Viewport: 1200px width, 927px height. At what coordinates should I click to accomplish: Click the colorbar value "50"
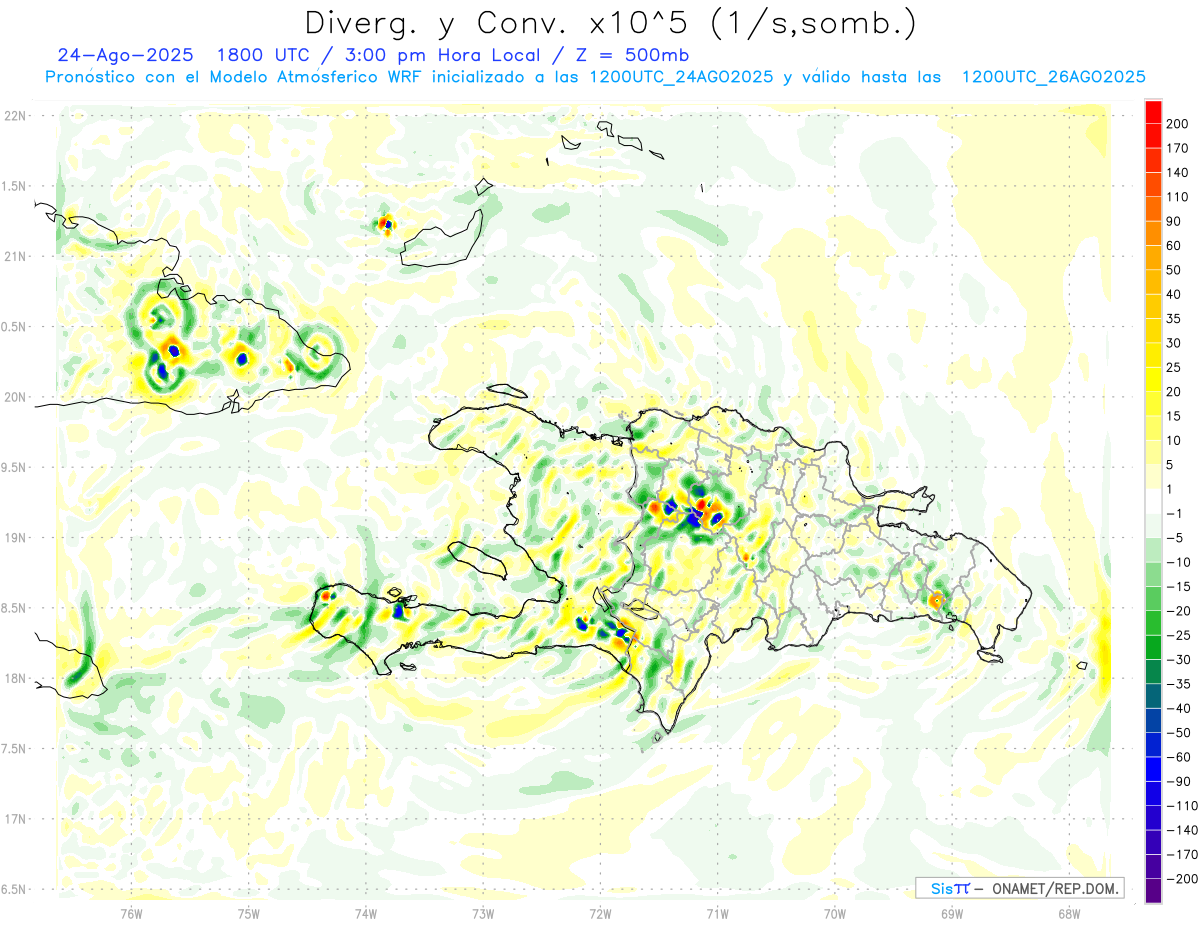tap(1175, 270)
